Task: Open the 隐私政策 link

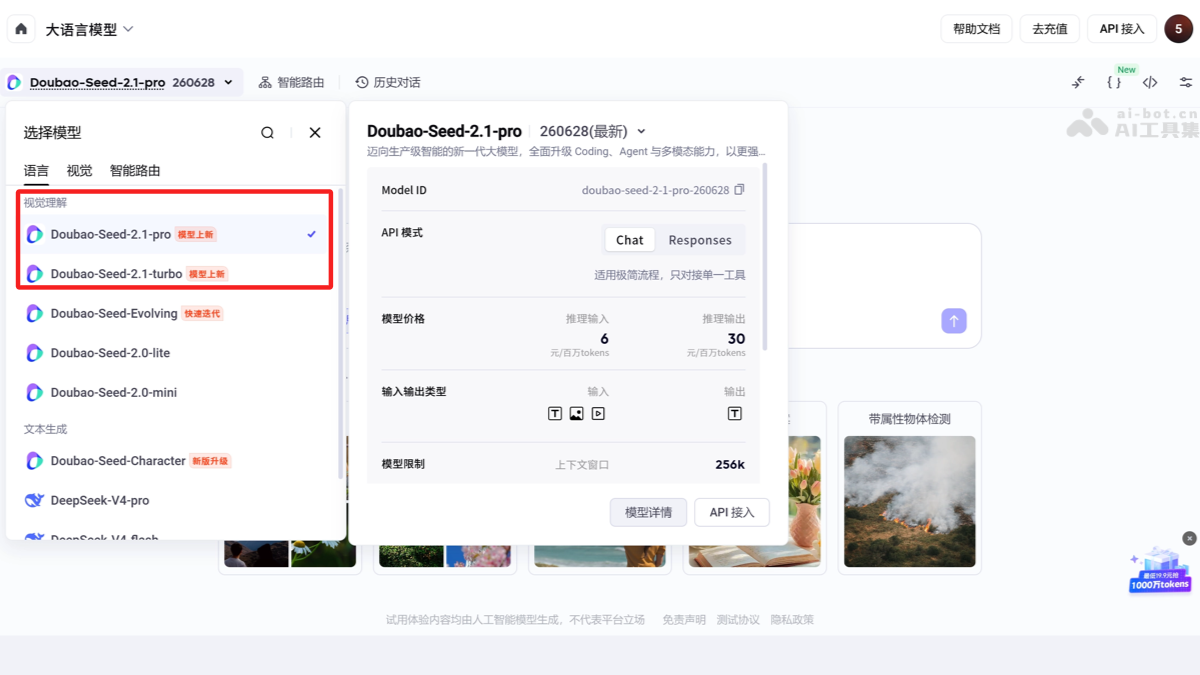Action: pos(792,620)
